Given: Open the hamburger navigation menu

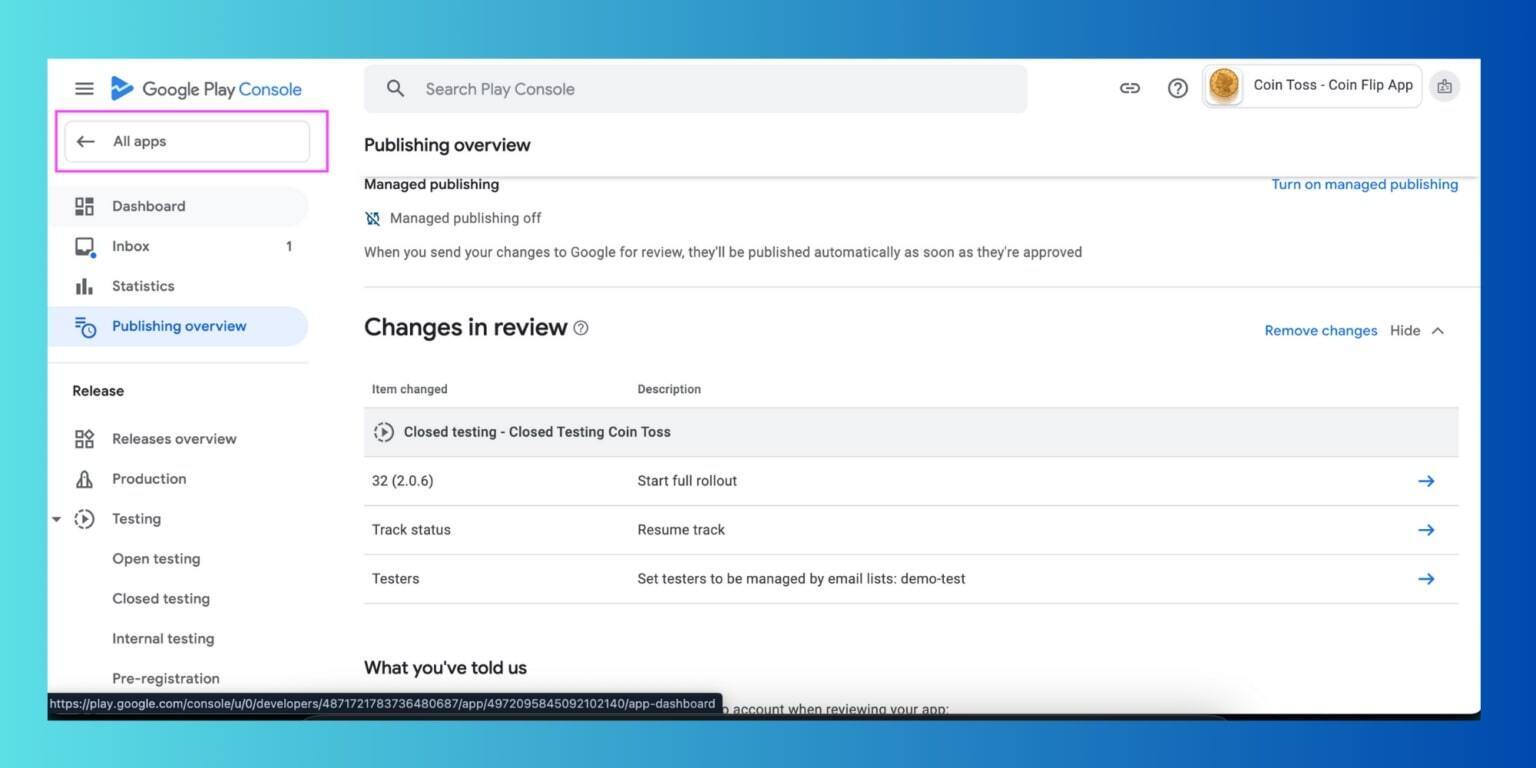Looking at the screenshot, I should (x=85, y=89).
